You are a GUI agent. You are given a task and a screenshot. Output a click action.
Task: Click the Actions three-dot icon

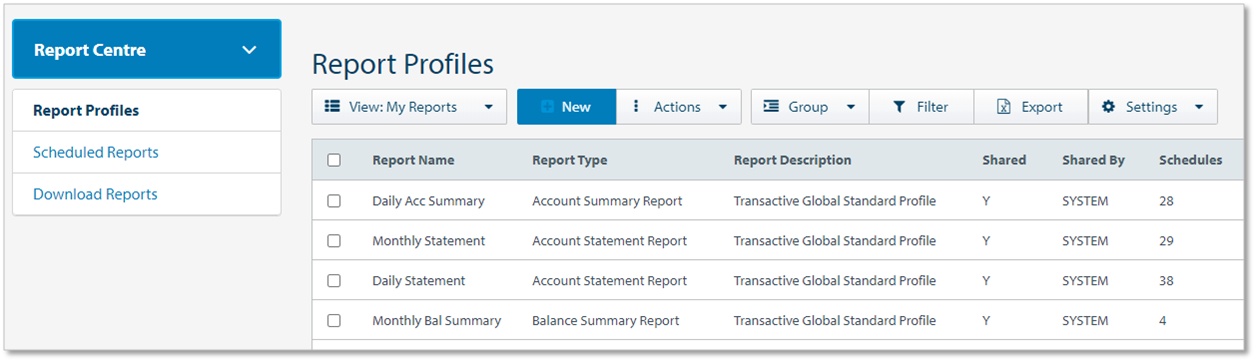click(636, 107)
